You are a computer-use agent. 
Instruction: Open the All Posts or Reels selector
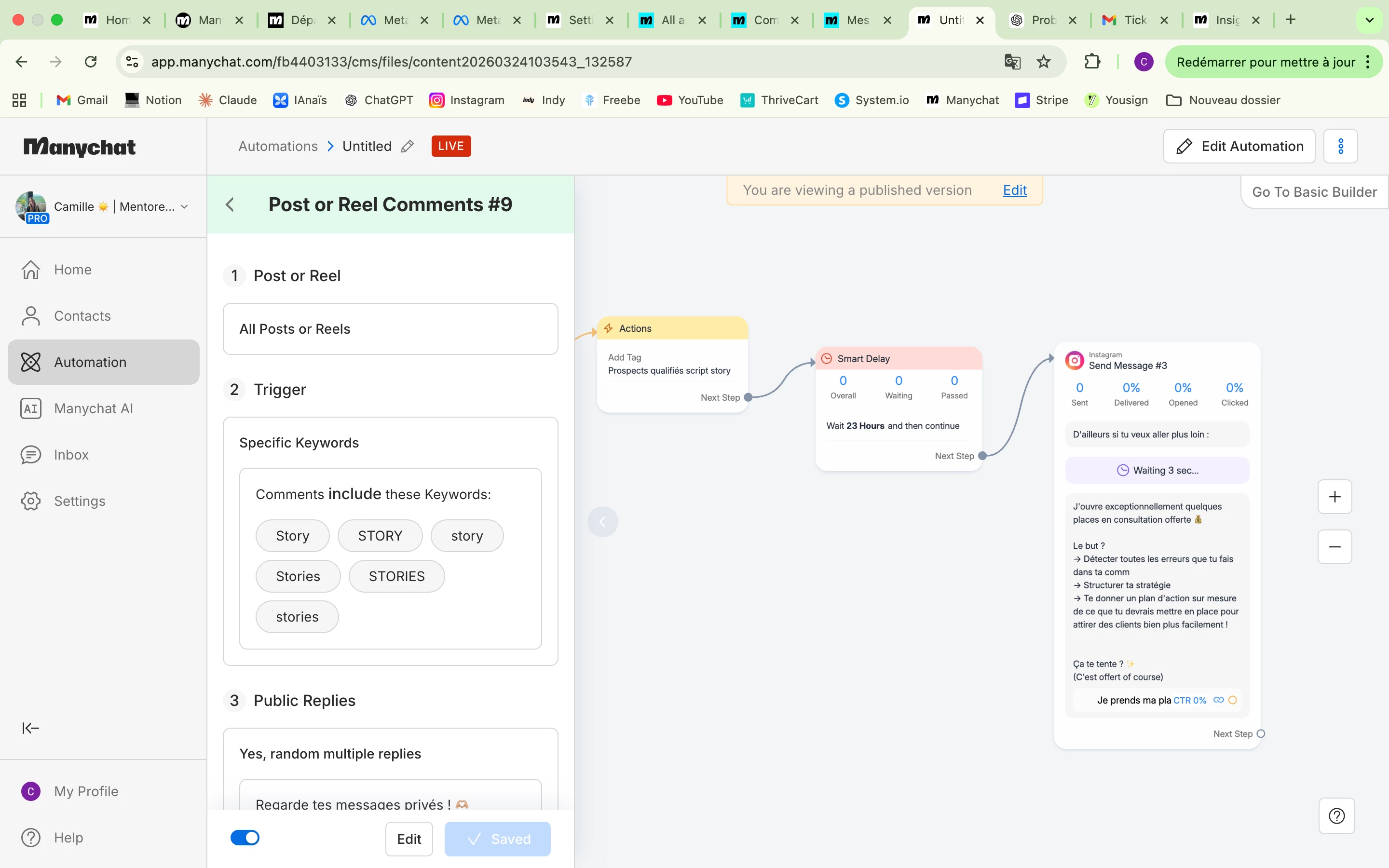[390, 329]
